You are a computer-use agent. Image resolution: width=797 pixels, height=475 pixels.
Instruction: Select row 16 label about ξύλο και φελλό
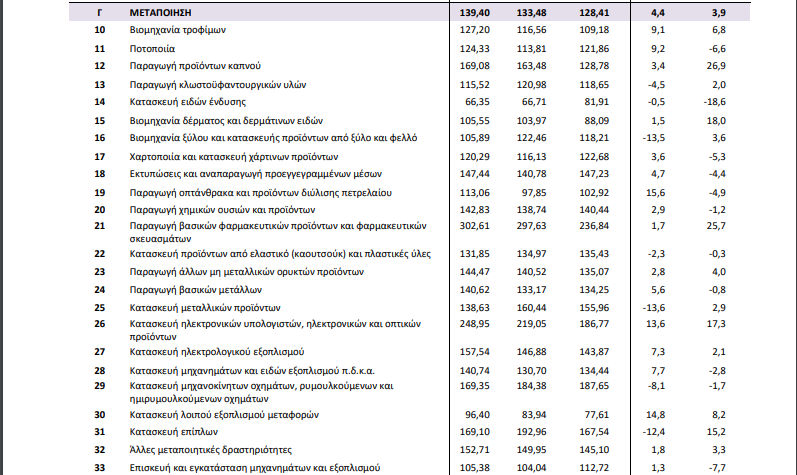tap(273, 138)
